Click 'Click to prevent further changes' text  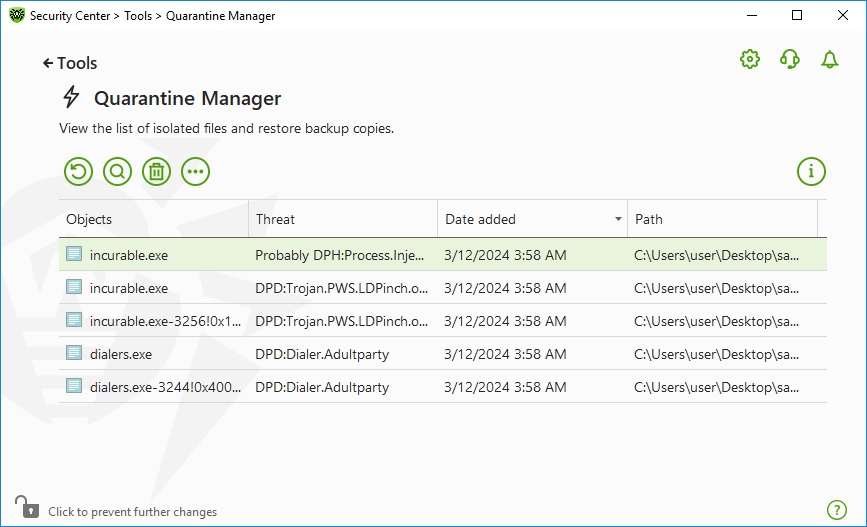pos(133,512)
